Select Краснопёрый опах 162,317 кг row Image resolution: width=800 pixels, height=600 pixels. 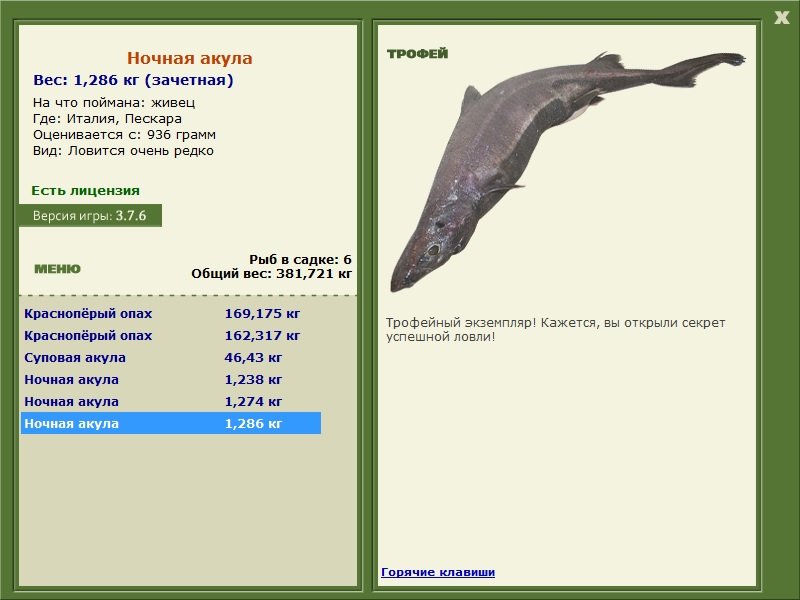[x=171, y=335]
